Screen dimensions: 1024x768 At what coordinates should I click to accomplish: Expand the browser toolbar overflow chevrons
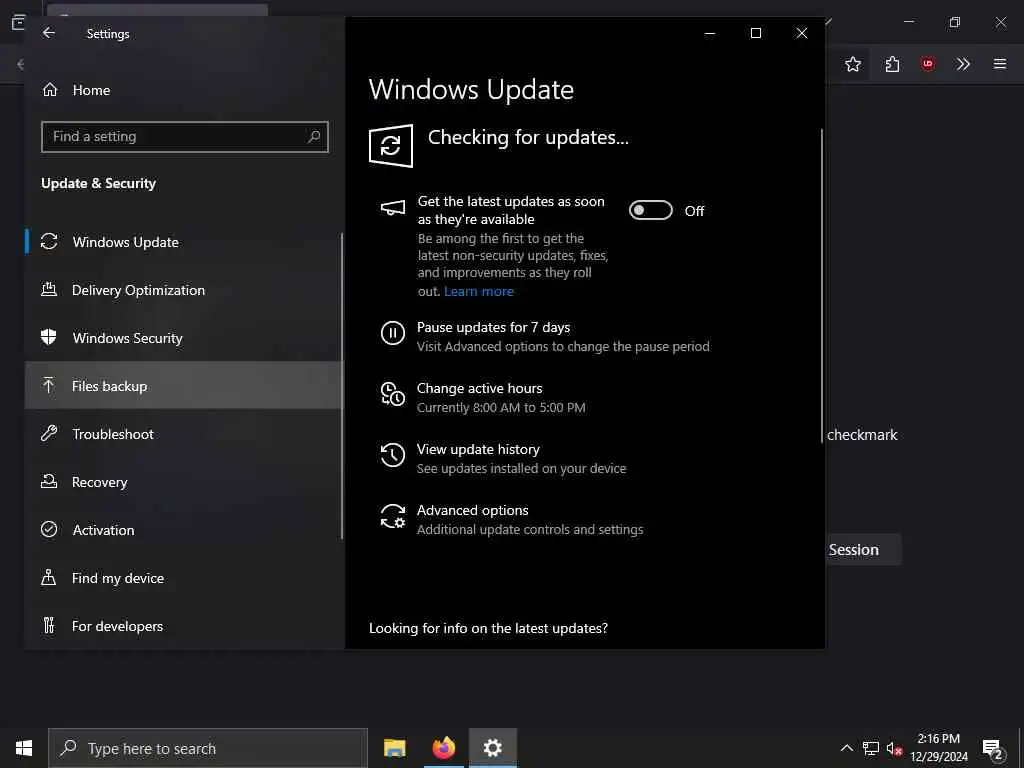[x=963, y=64]
